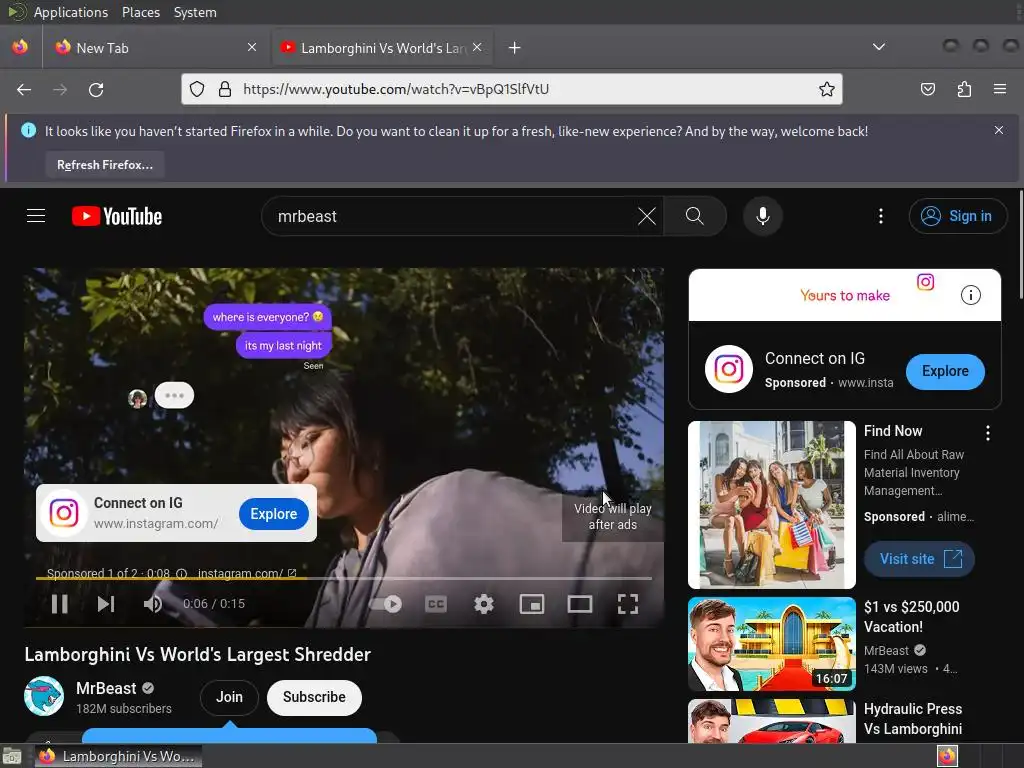Open tracking protection shield icon
Screen dimensions: 1024x768
197,89
